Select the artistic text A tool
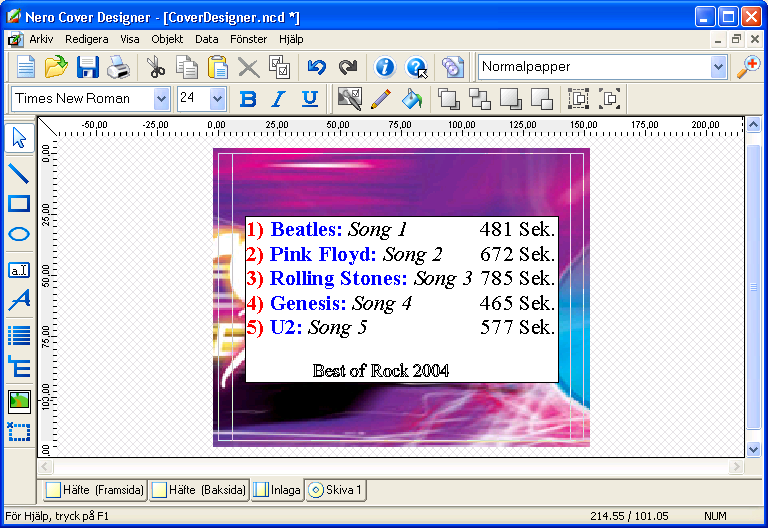 coord(19,300)
